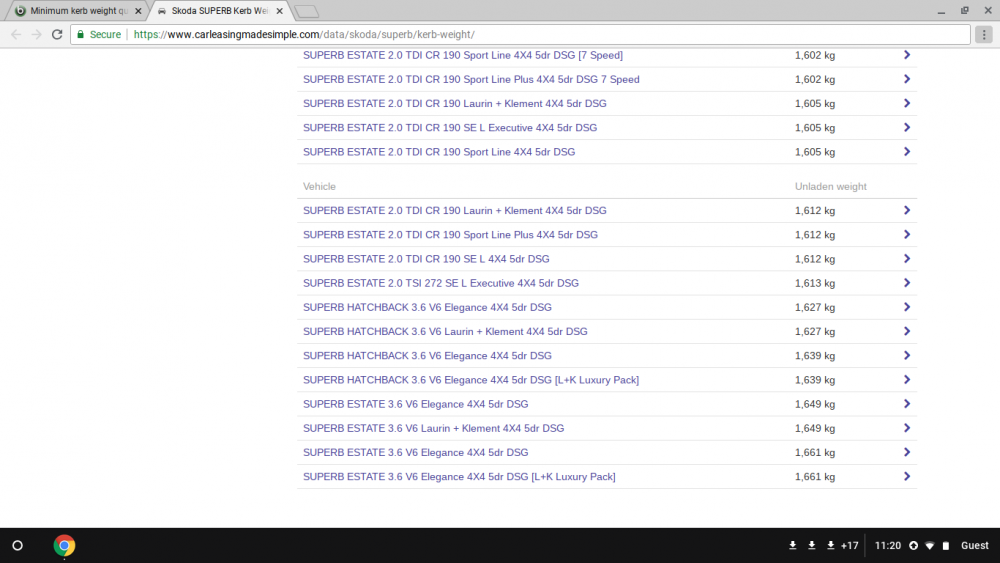Reload the page with refresh icon
The height and width of the screenshot is (563, 1000).
57,34
